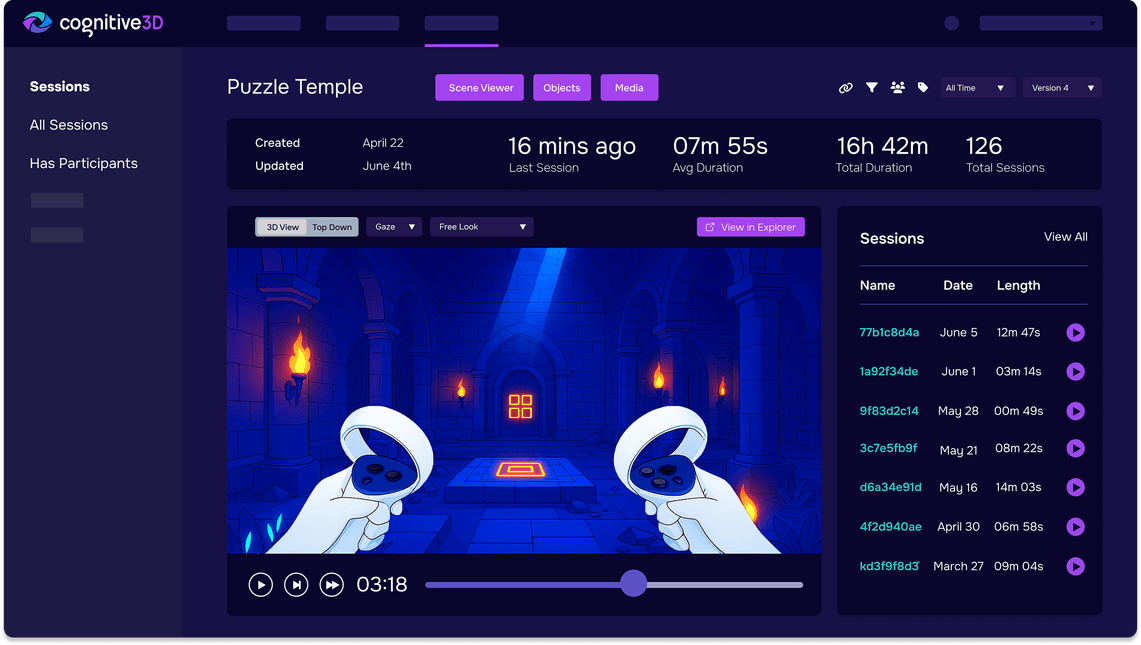Open the All Time date range dropdown
The height and width of the screenshot is (645, 1141).
pos(977,88)
